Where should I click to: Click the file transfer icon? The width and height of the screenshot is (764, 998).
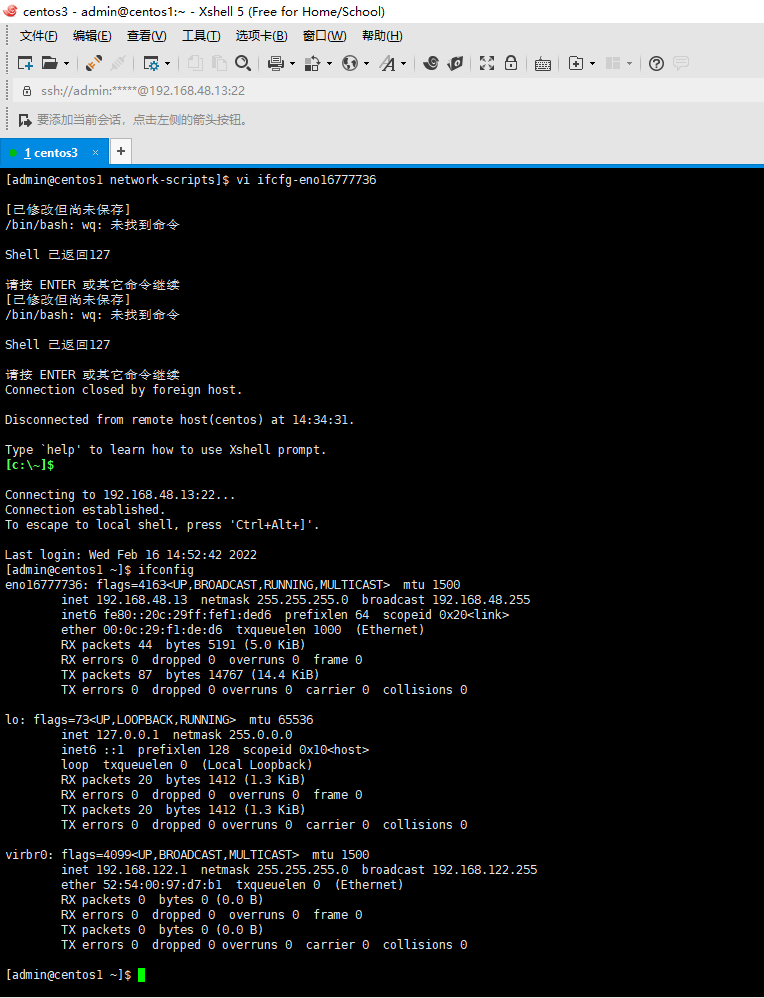tap(313, 63)
